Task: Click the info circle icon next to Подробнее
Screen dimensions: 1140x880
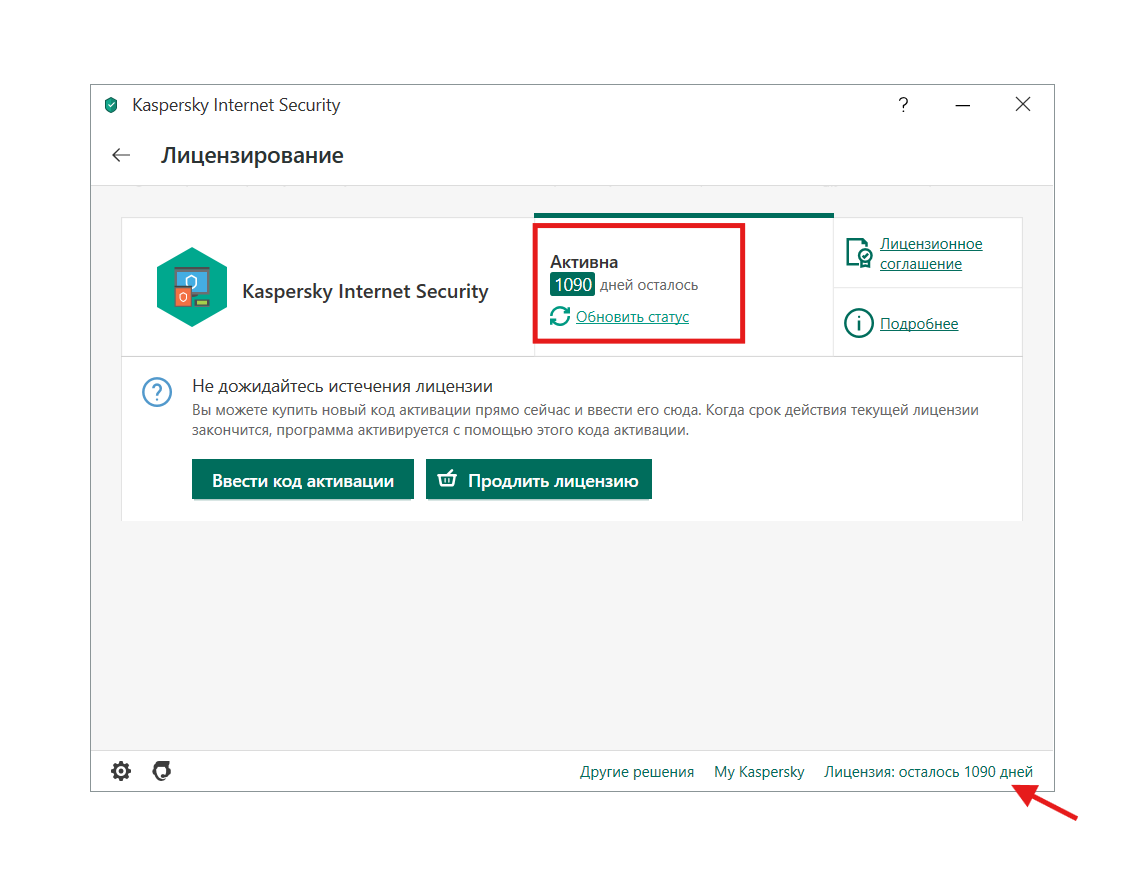Action: pyautogui.click(x=858, y=324)
